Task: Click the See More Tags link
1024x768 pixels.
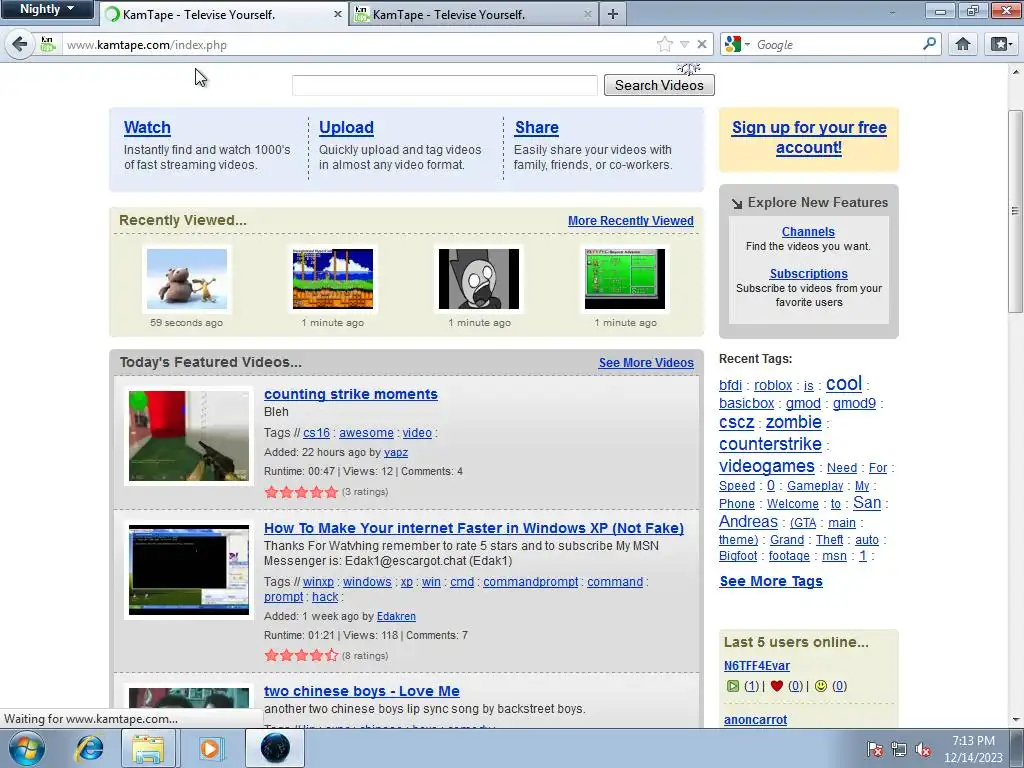Action: coord(771,581)
